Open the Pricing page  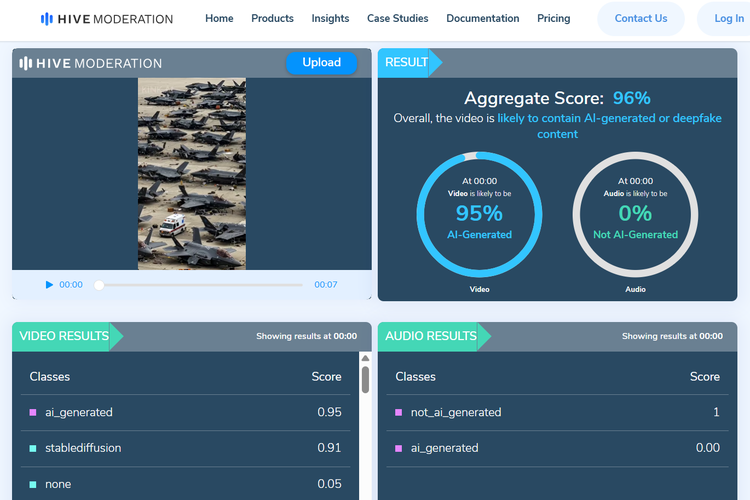[x=553, y=18]
